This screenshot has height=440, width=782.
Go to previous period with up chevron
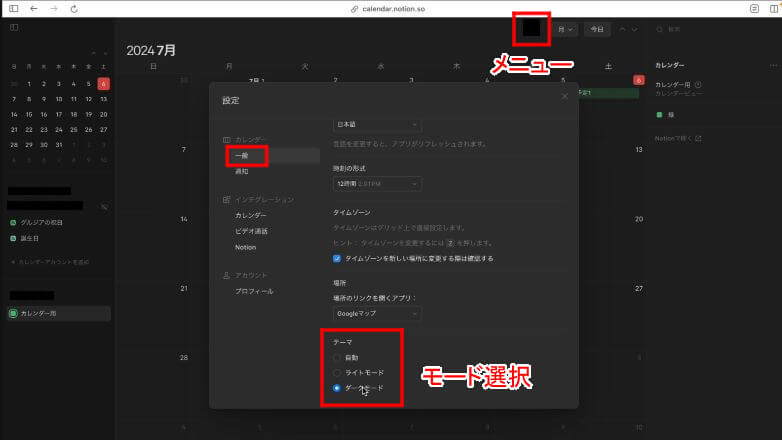click(622, 29)
